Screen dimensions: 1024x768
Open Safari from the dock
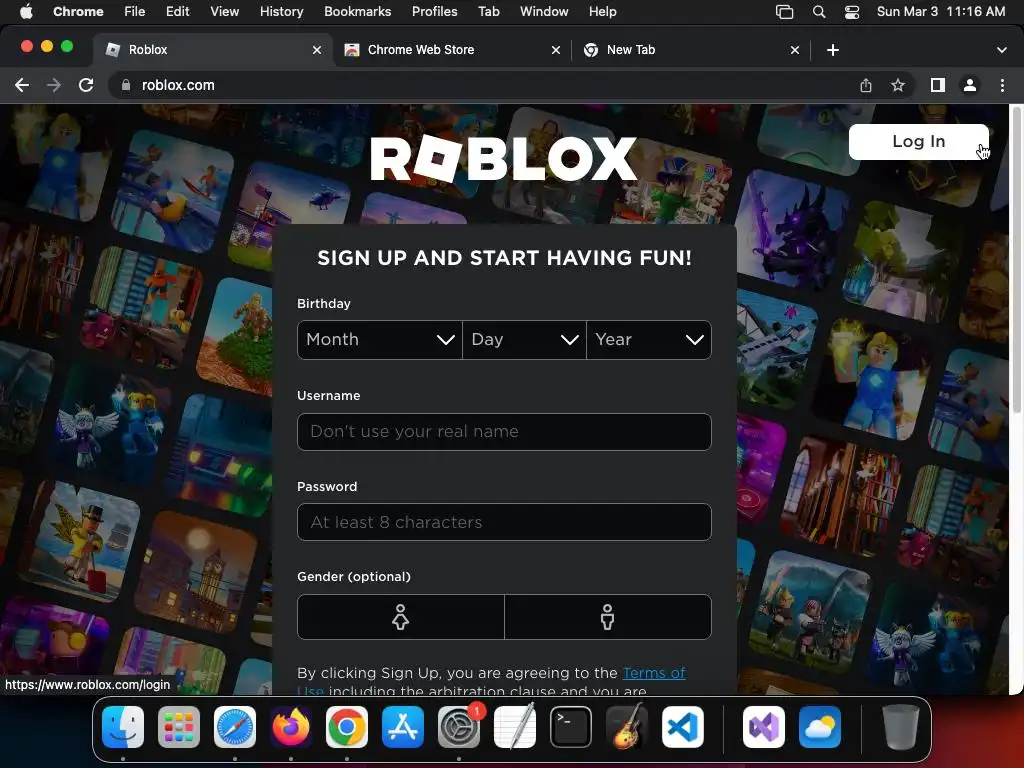pos(235,727)
